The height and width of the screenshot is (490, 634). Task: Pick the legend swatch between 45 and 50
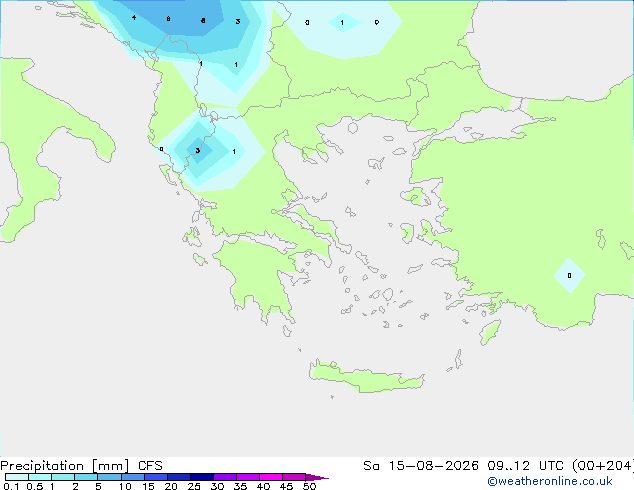coord(294,477)
